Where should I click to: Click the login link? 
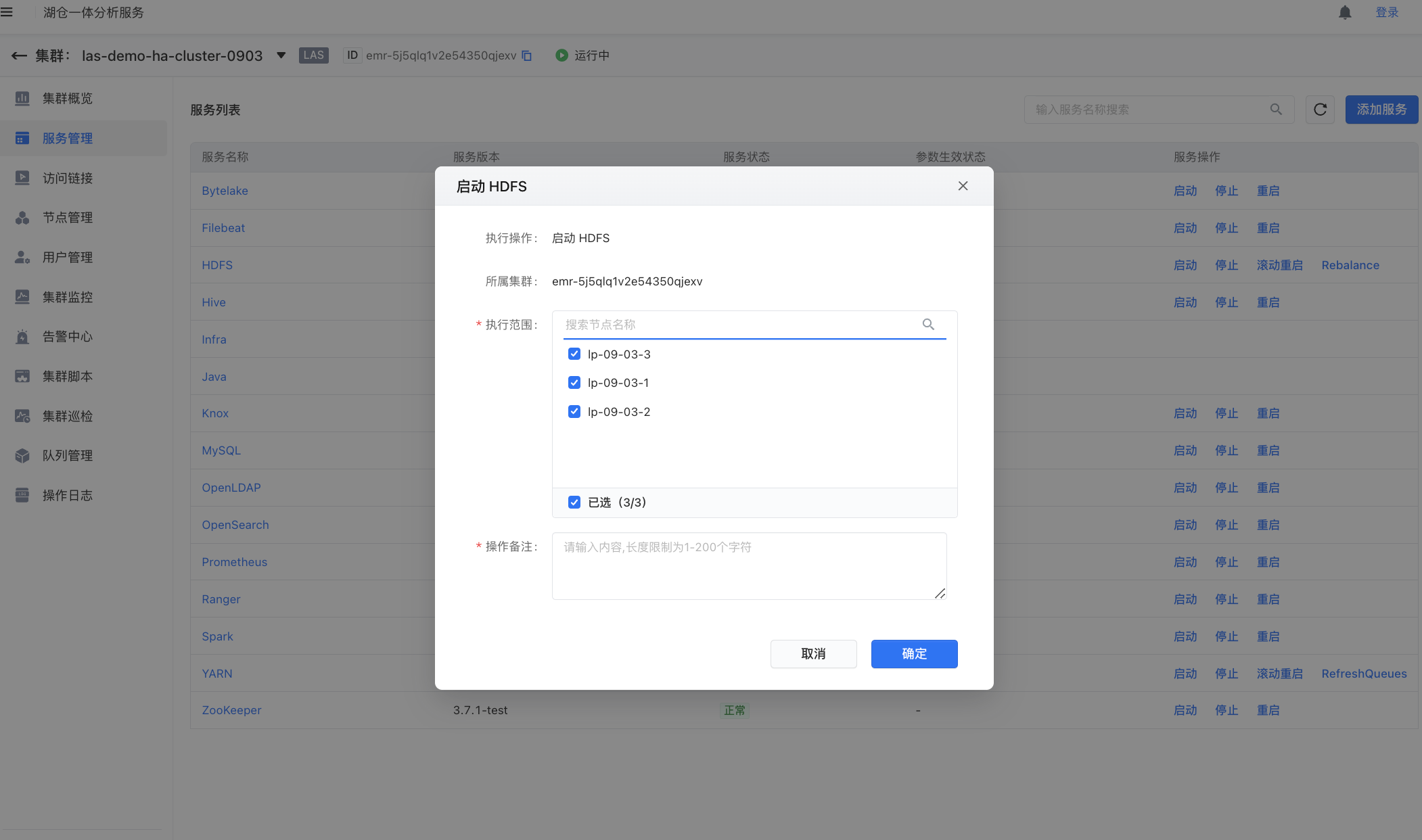(x=1387, y=12)
